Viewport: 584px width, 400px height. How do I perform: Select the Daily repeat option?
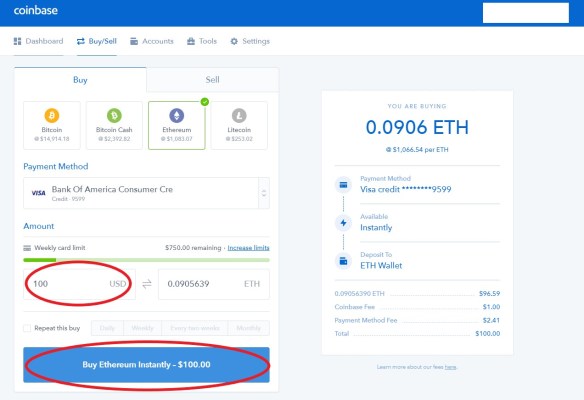click(x=107, y=328)
